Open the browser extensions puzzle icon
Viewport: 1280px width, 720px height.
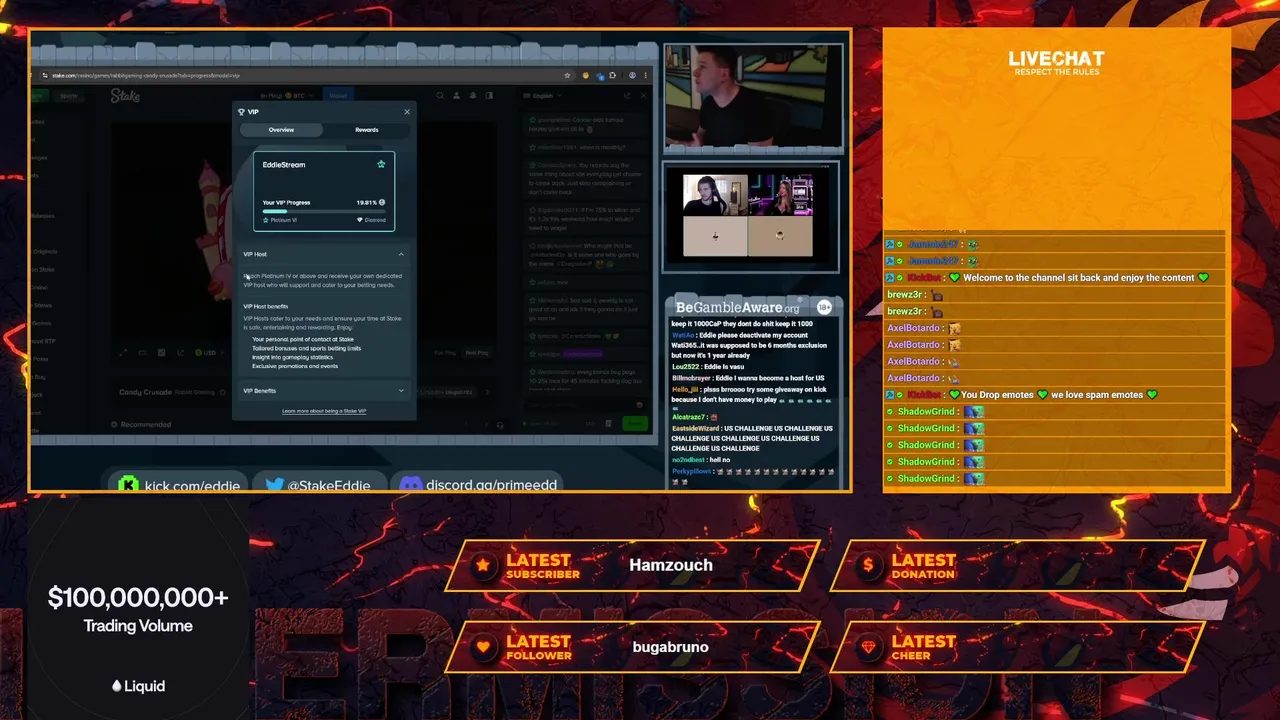click(612, 75)
